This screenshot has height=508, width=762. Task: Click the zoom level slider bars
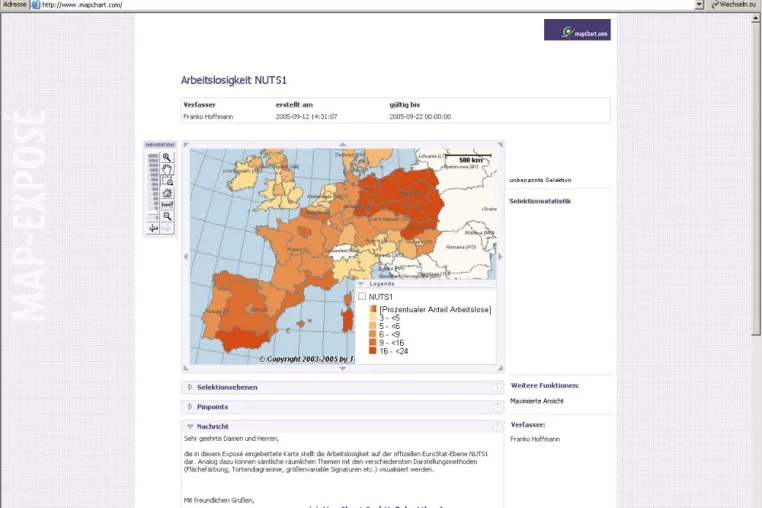click(x=153, y=187)
